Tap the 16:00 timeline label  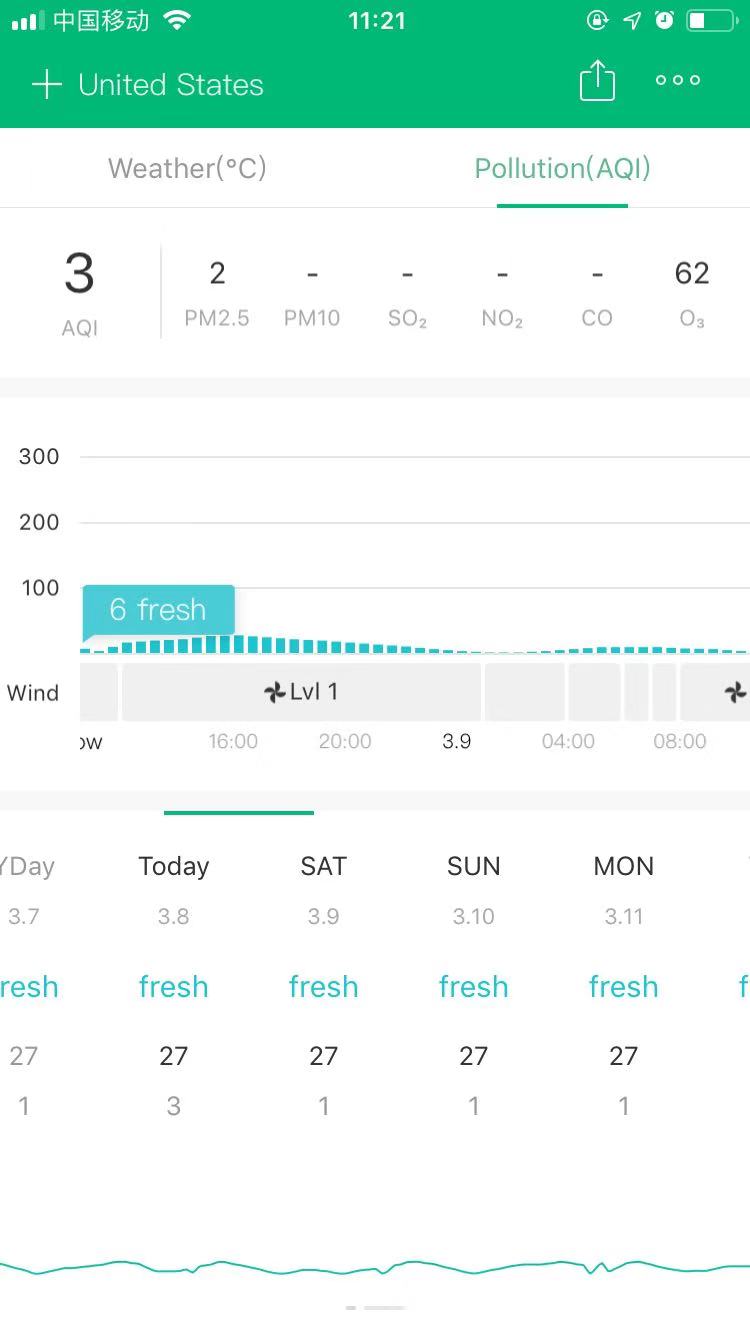[233, 741]
